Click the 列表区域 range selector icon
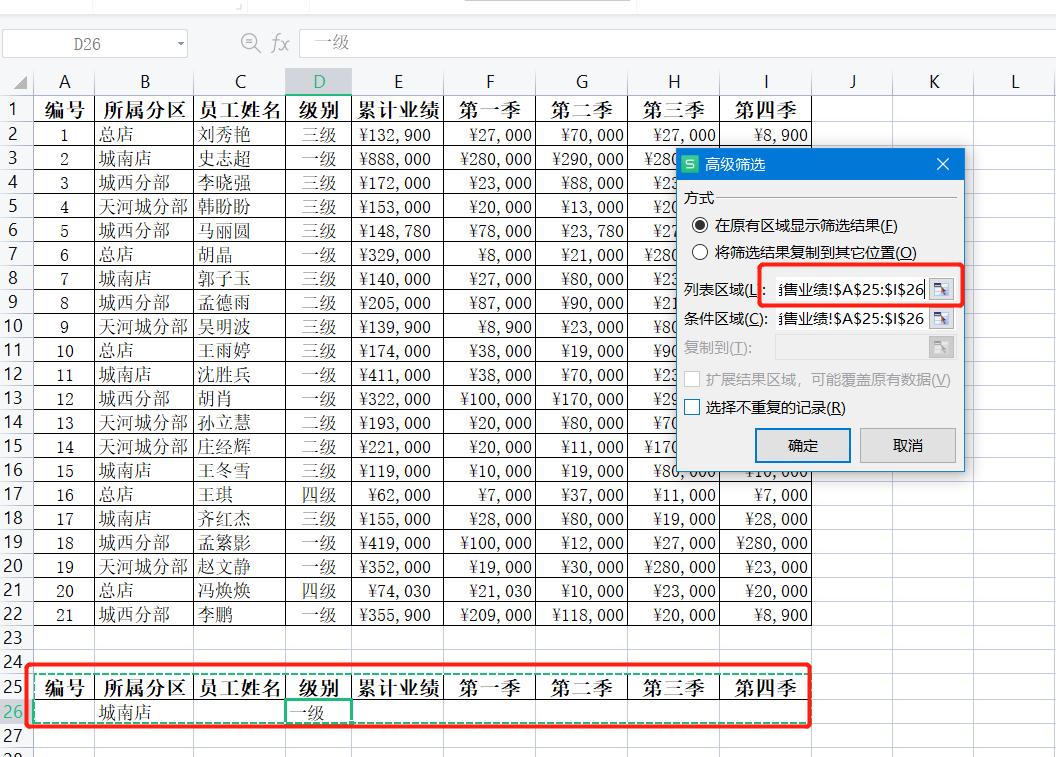This screenshot has width=1056, height=757. coord(940,290)
